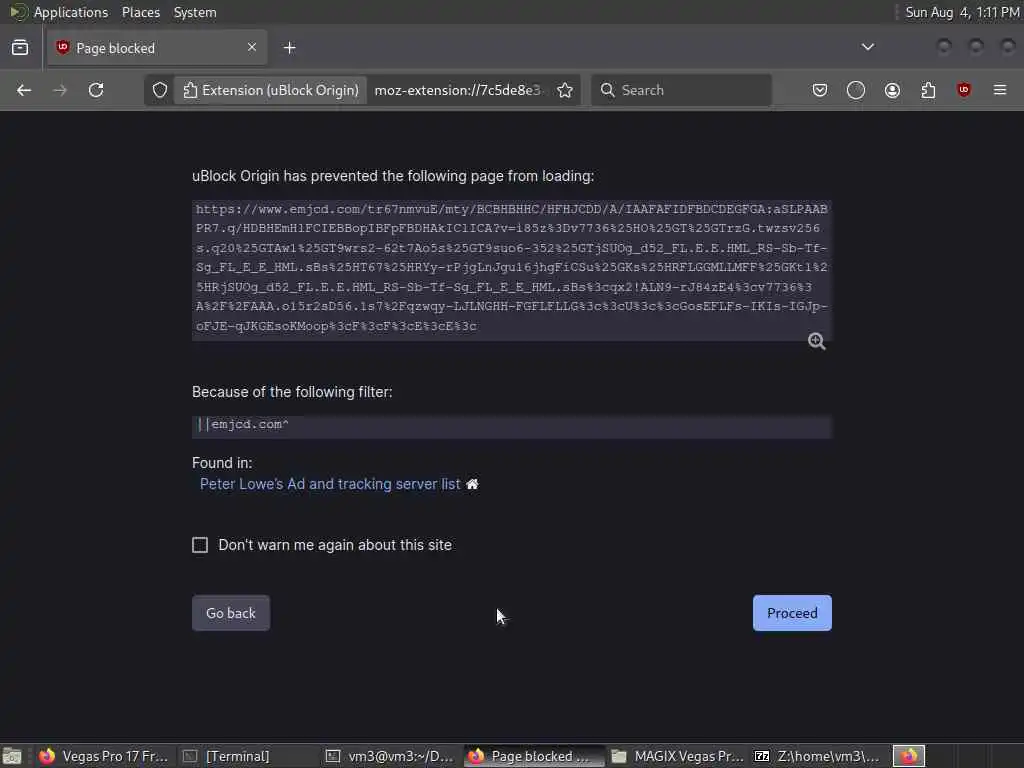Open the System menu

tap(195, 12)
